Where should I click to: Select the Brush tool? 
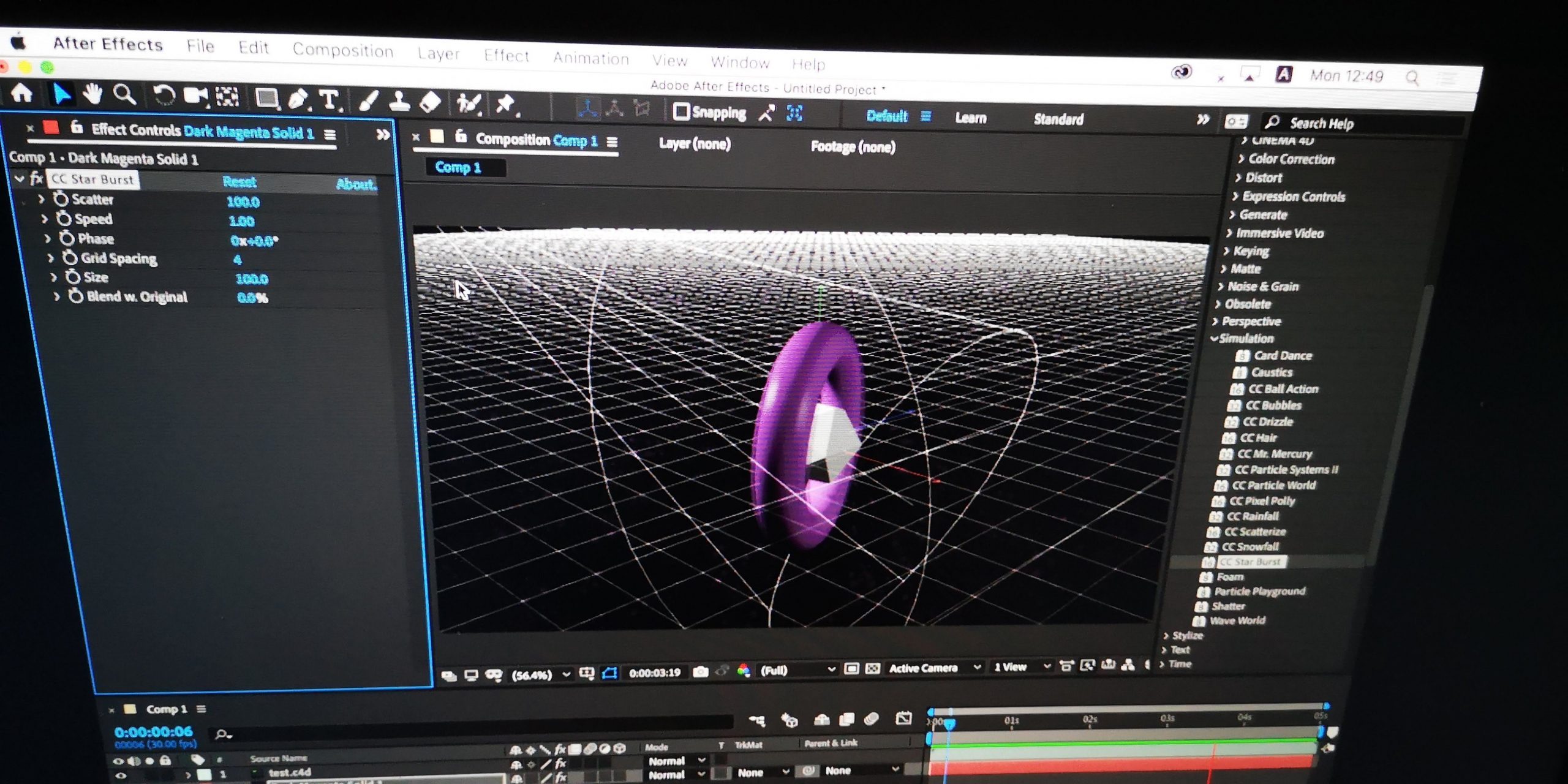click(x=368, y=101)
